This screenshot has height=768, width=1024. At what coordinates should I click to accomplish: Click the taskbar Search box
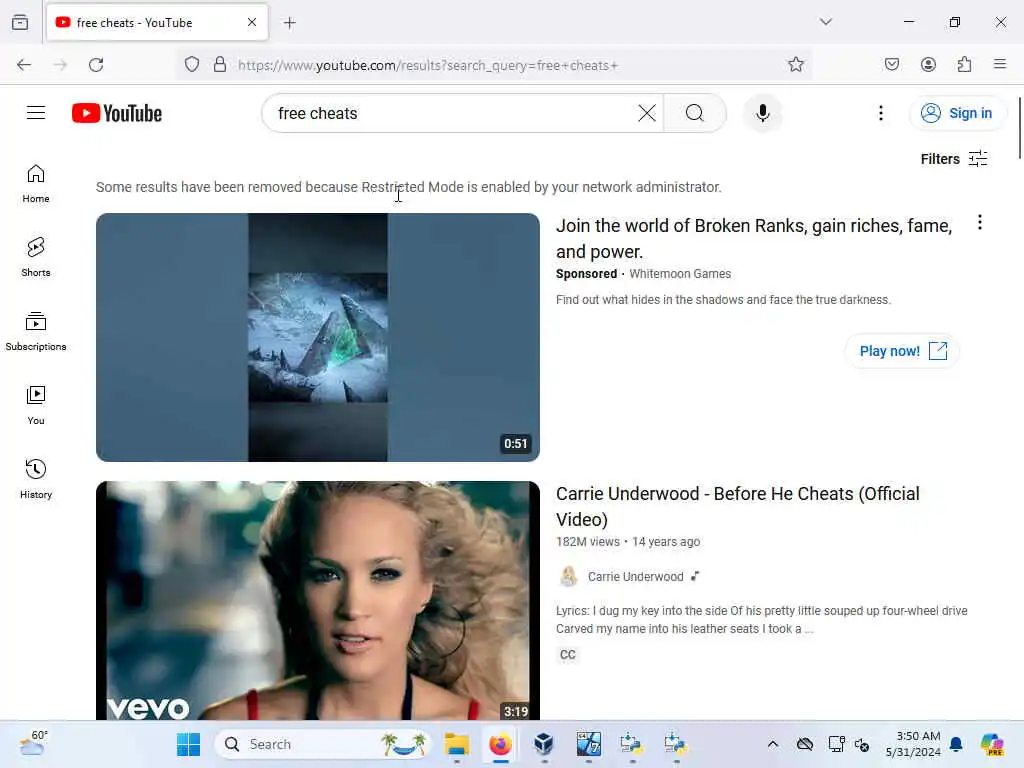[323, 744]
